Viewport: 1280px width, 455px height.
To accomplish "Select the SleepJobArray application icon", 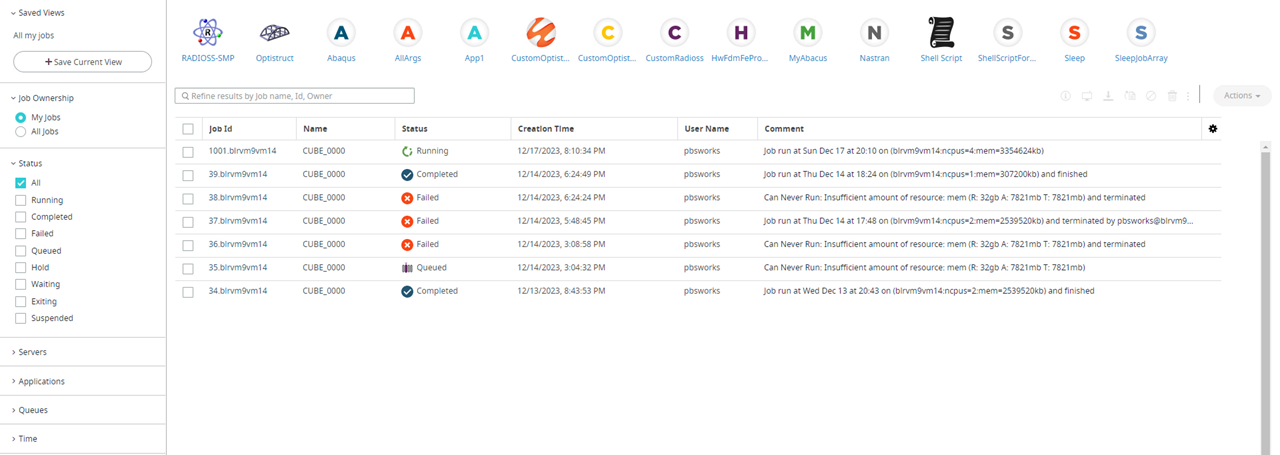I will point(1141,33).
